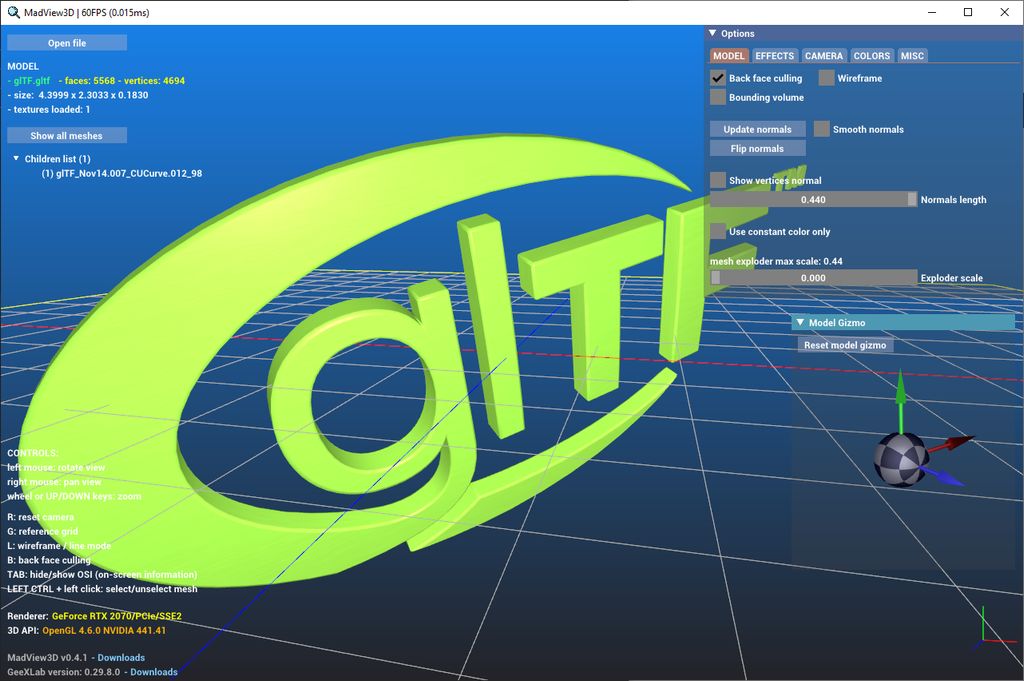Click the blue Z-axis gizmo arrow
The image size is (1024, 681).
941,476
